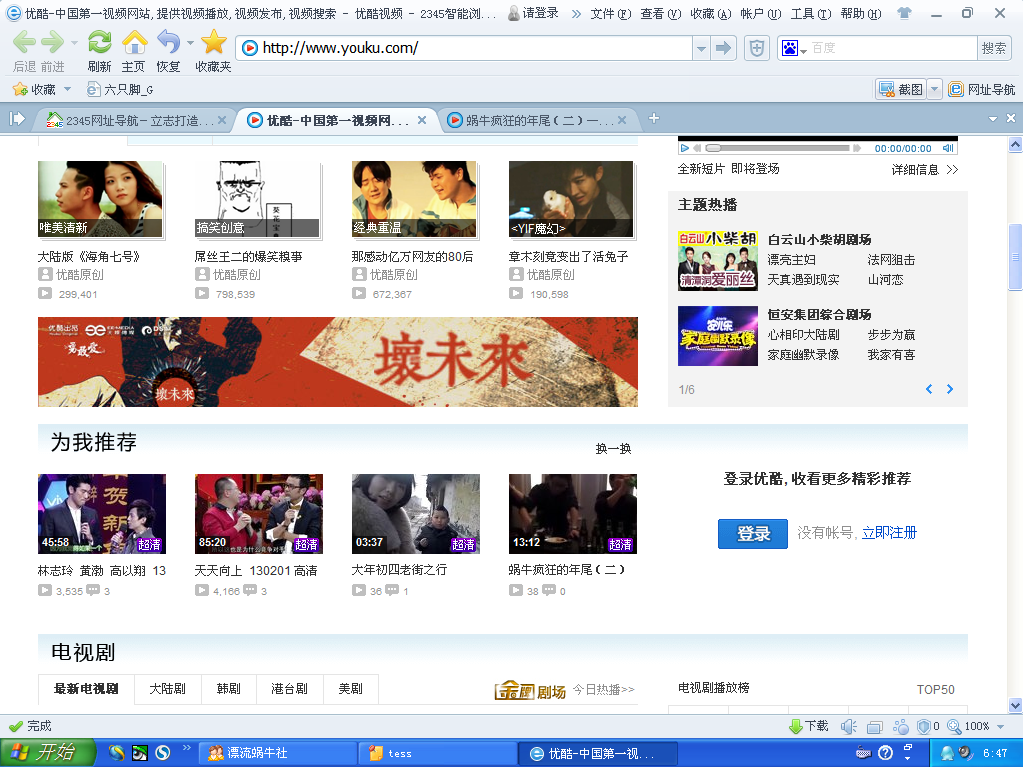
Task: Open the 六只脚_G bookmark
Action: coord(121,89)
